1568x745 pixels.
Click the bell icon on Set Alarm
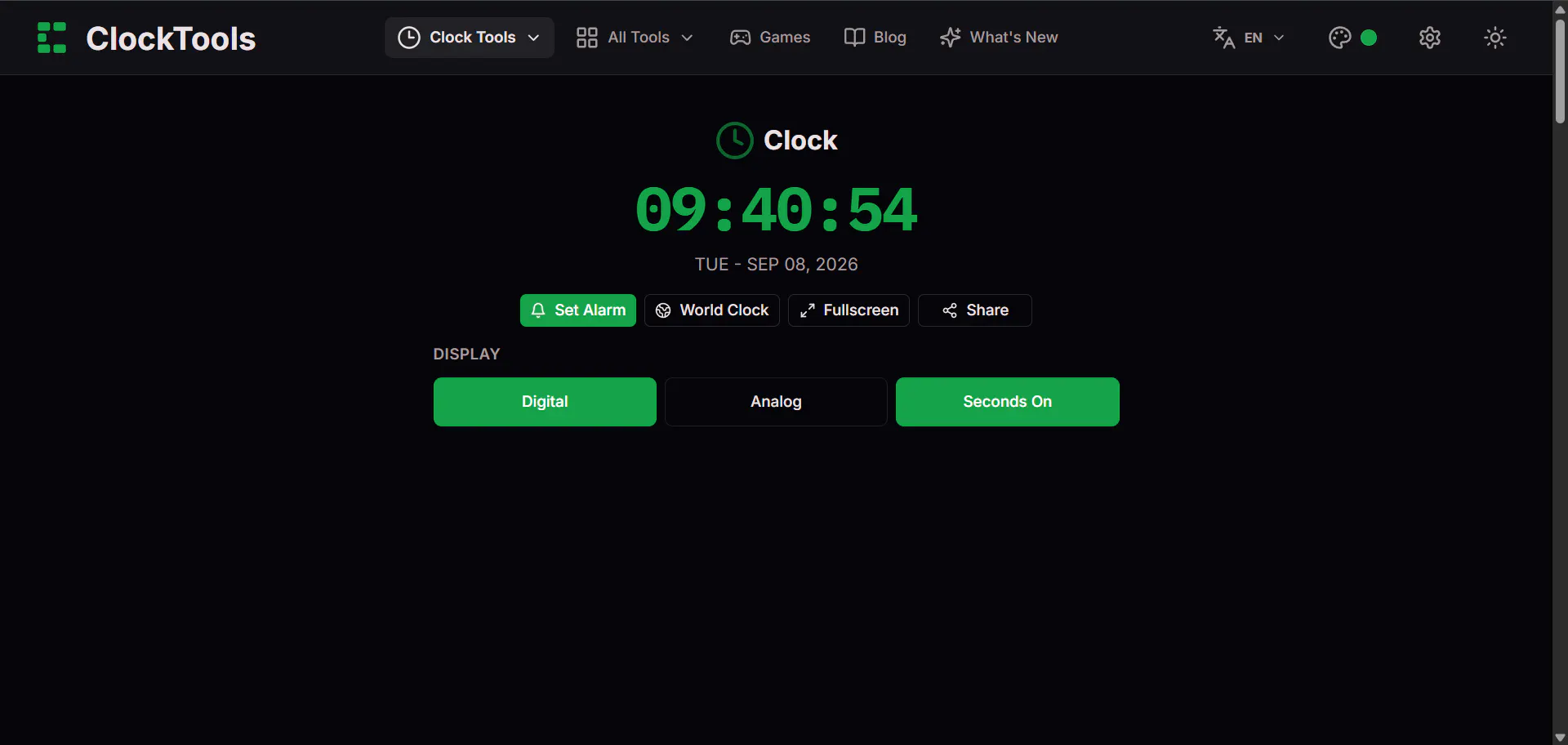[x=538, y=310]
